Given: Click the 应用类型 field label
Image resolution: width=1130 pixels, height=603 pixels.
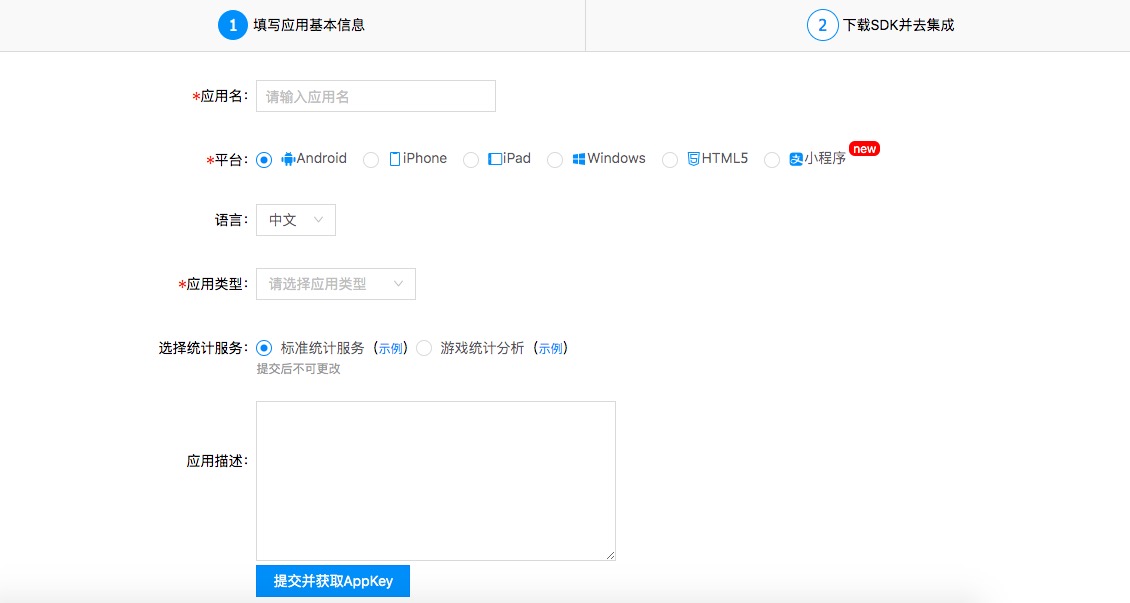Looking at the screenshot, I should (x=213, y=285).
